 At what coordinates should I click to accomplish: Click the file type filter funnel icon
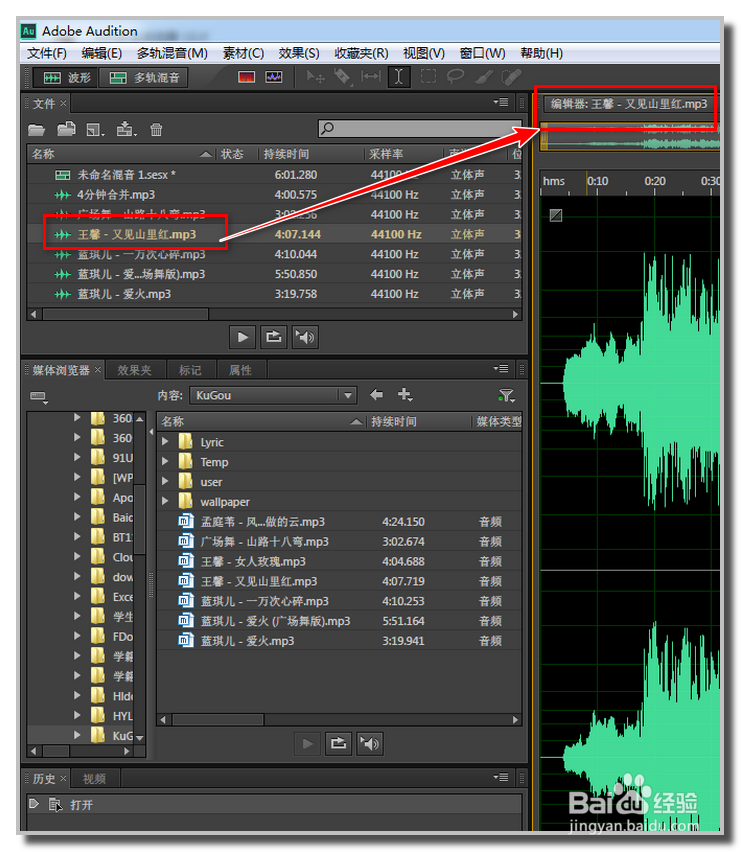pyautogui.click(x=506, y=396)
